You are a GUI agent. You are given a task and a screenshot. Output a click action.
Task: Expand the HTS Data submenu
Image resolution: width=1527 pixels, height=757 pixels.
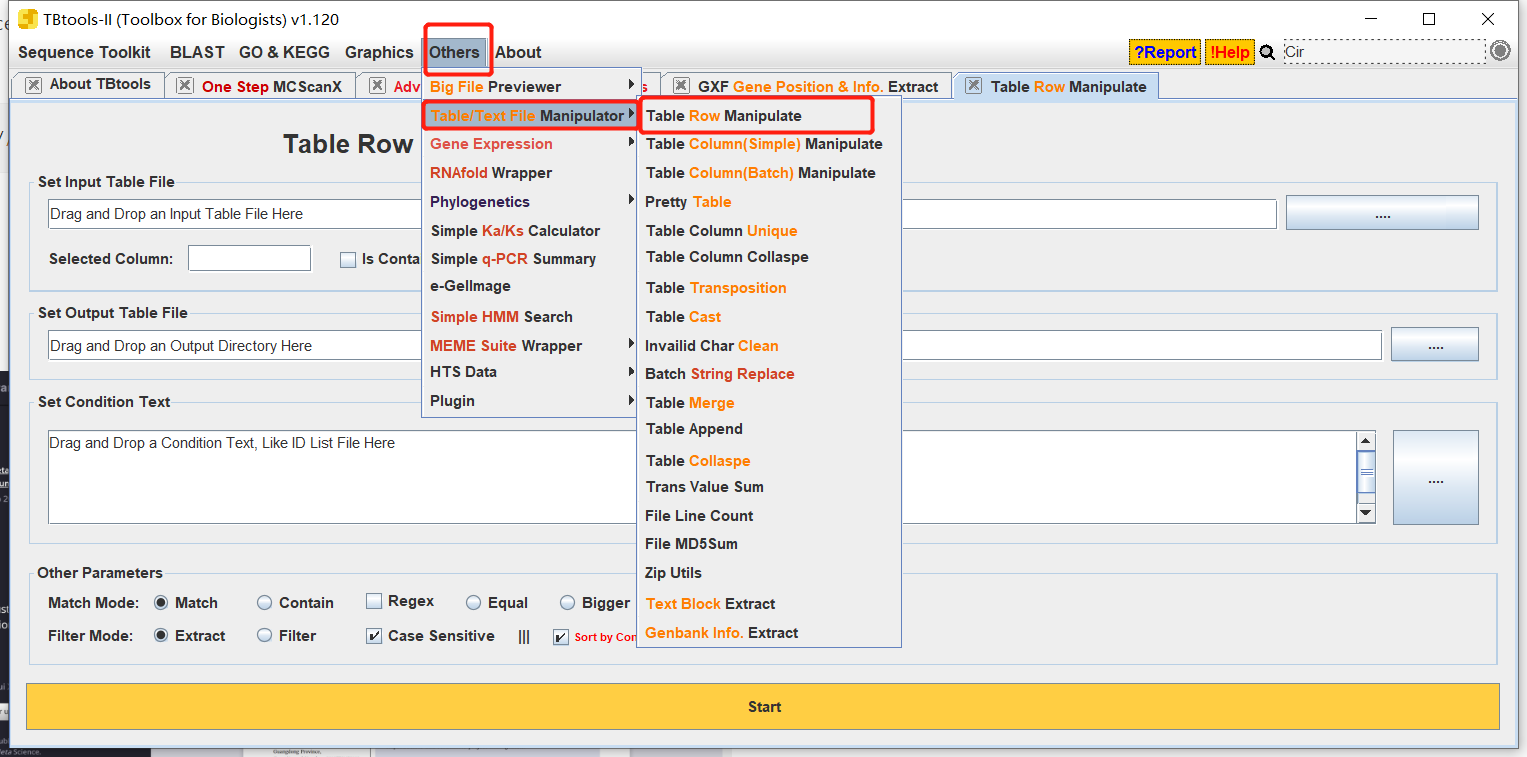(x=529, y=372)
